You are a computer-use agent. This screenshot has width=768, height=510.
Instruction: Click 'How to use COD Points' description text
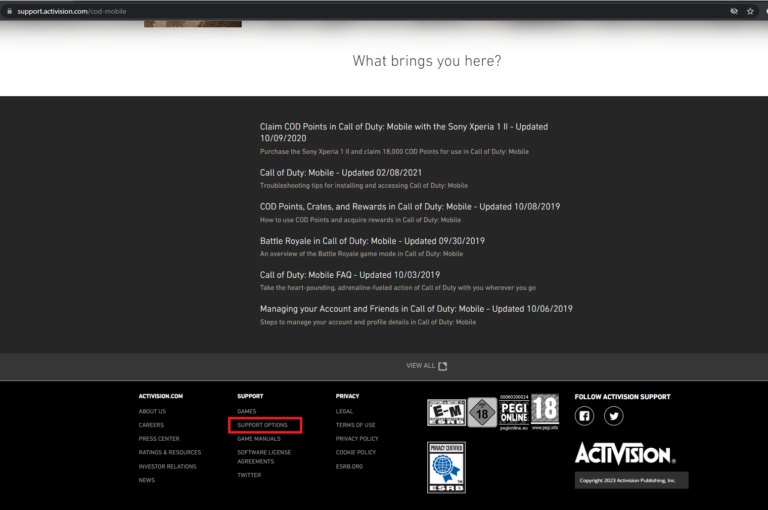pos(360,220)
